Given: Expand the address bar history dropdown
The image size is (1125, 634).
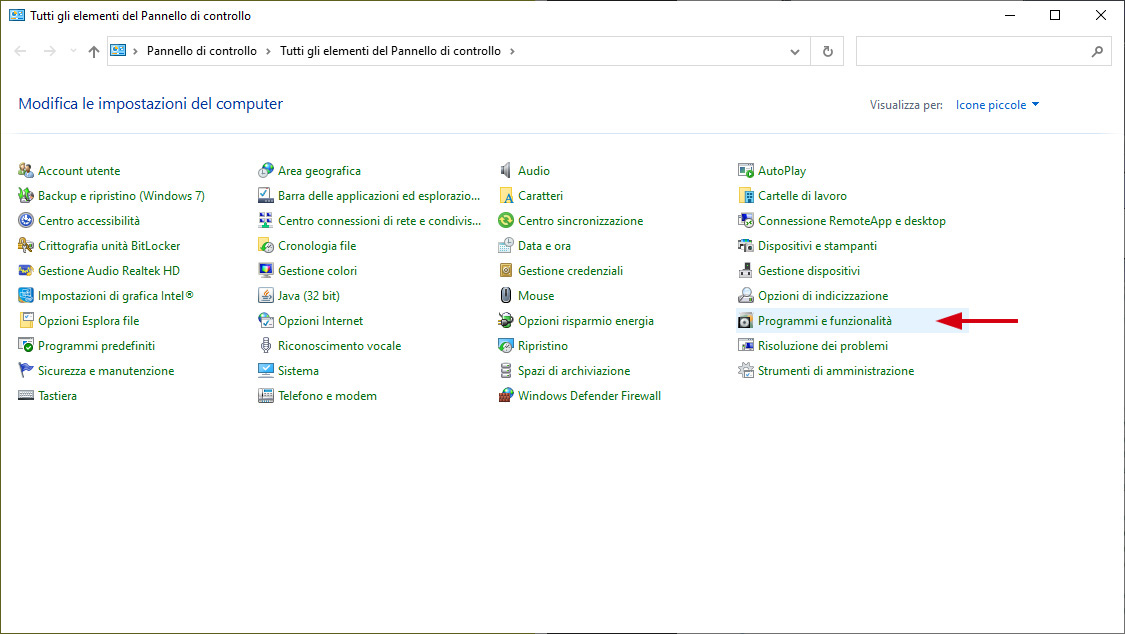Looking at the screenshot, I should click(795, 52).
